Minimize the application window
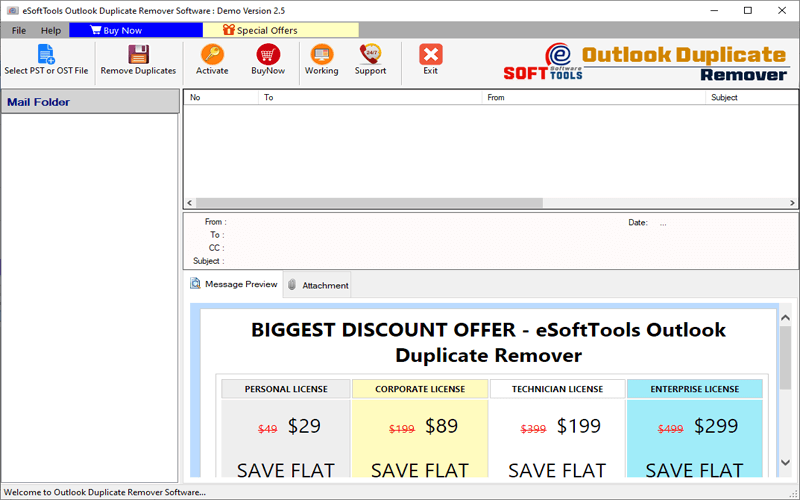The width and height of the screenshot is (800, 500). [714, 11]
